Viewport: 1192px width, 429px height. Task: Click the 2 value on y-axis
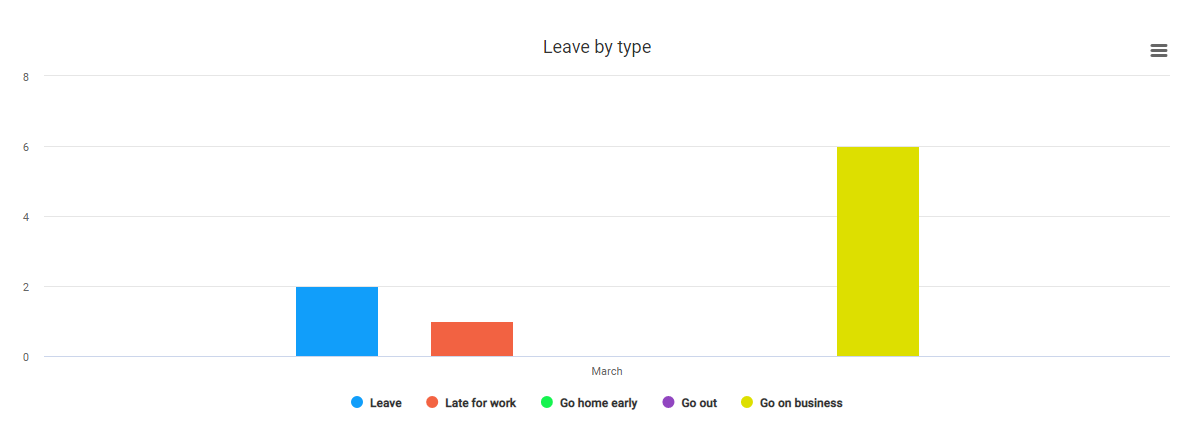click(27, 287)
